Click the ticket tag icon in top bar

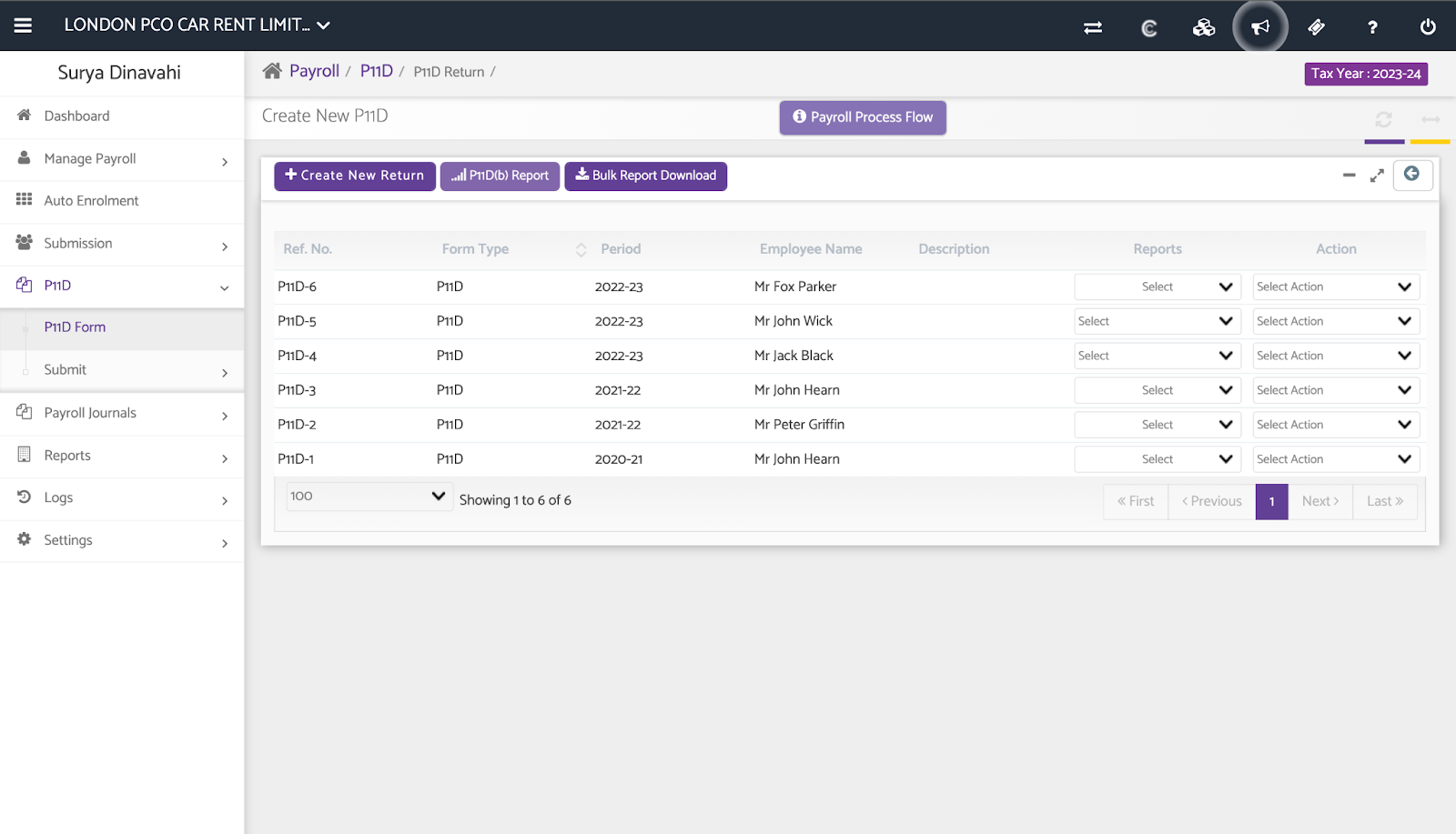(1316, 27)
